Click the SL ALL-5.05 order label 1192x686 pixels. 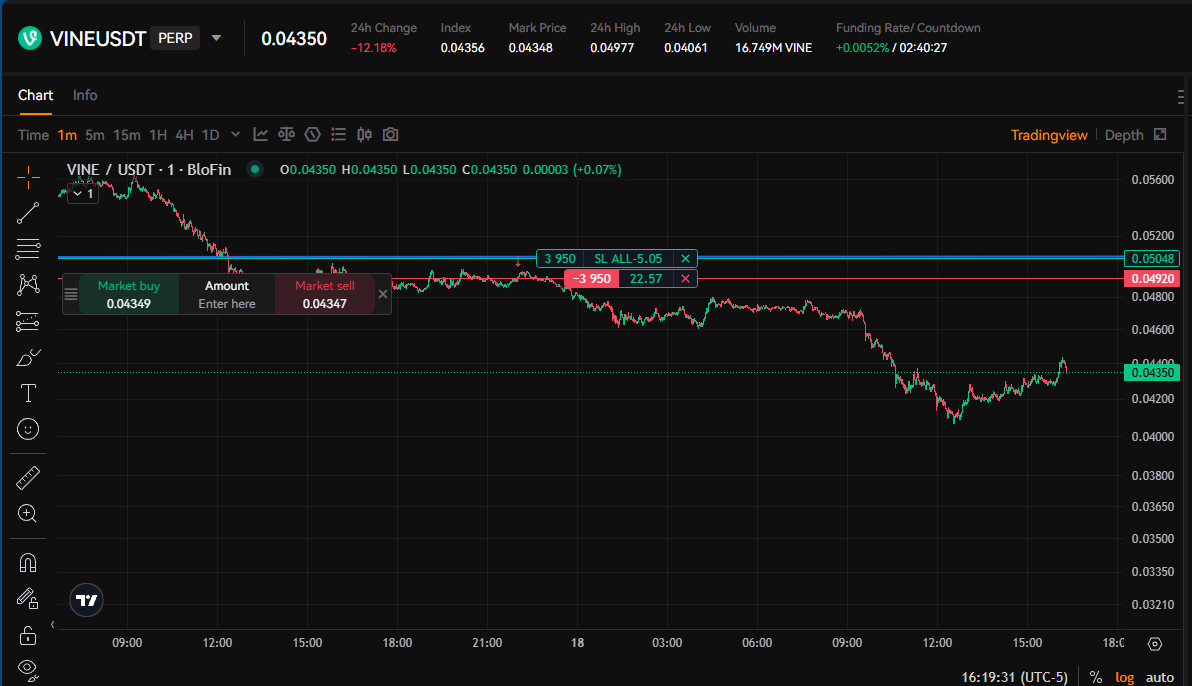pos(628,259)
